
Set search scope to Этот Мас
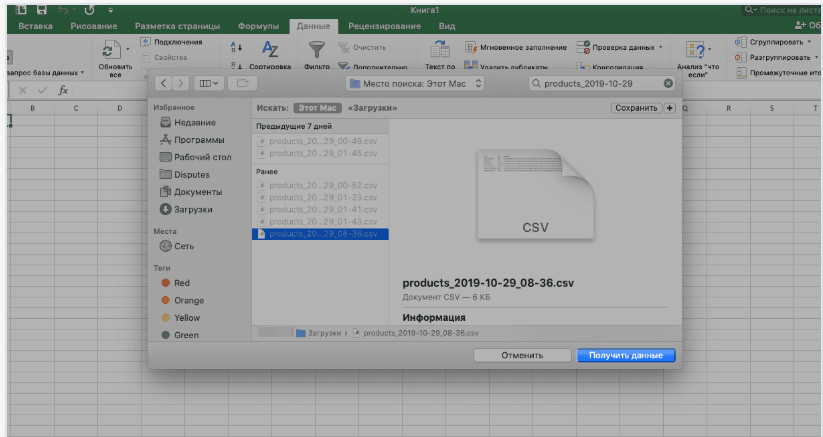click(x=318, y=108)
